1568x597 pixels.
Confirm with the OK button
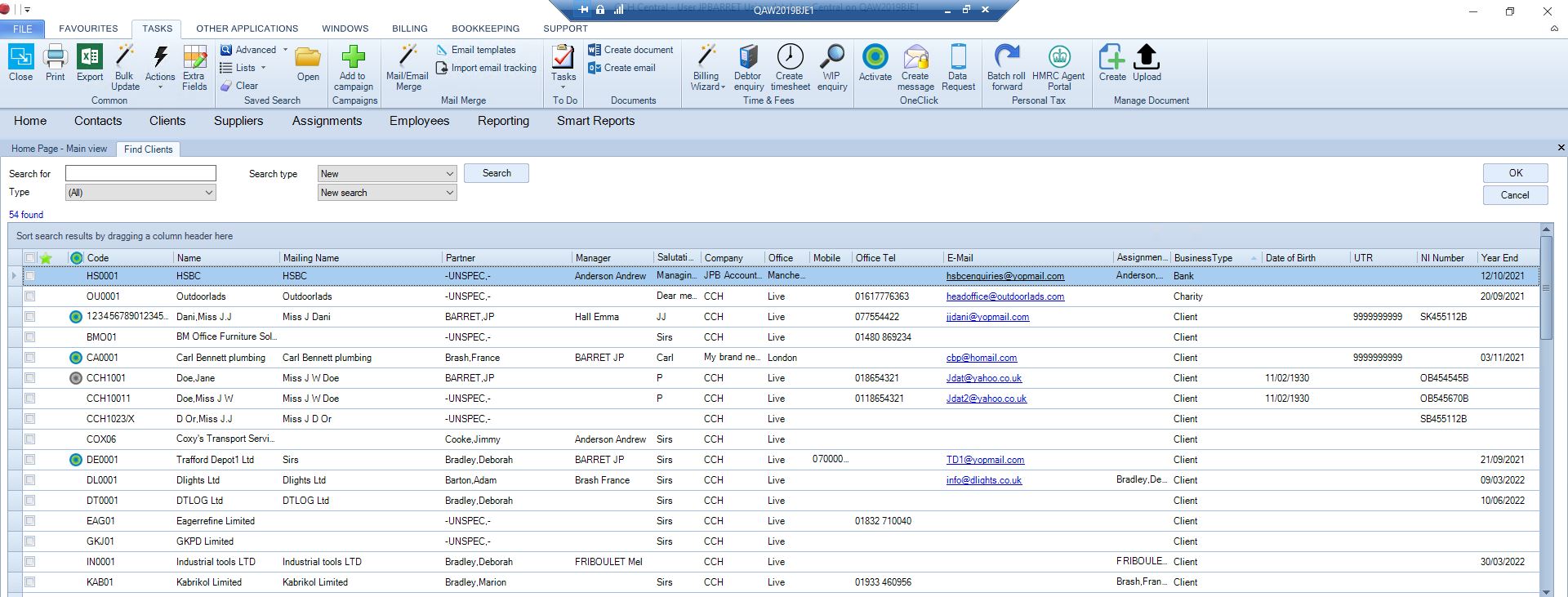point(1515,173)
